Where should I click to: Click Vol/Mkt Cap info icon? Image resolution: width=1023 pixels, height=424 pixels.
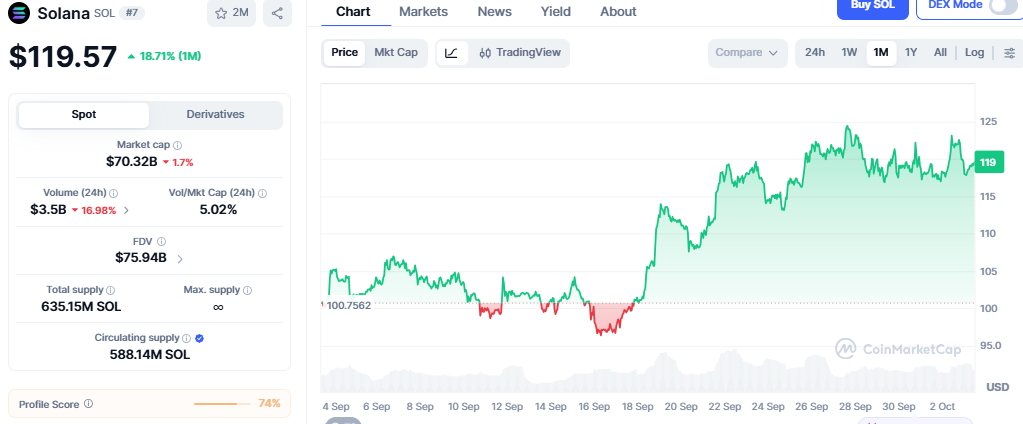pyautogui.click(x=262, y=193)
